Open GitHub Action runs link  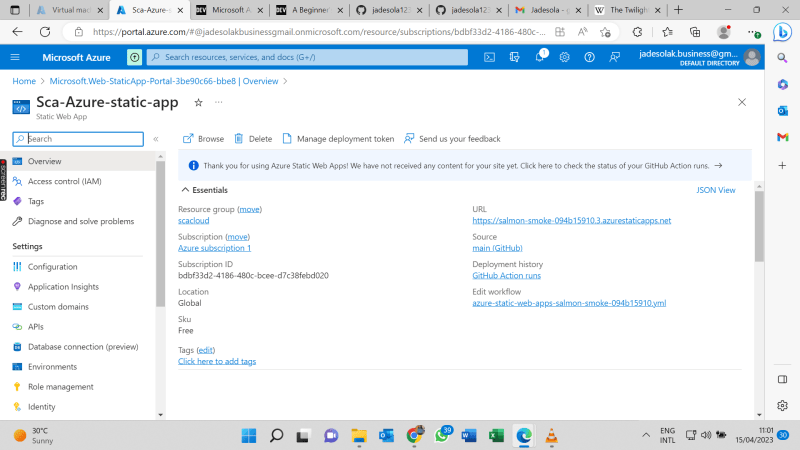click(x=506, y=276)
